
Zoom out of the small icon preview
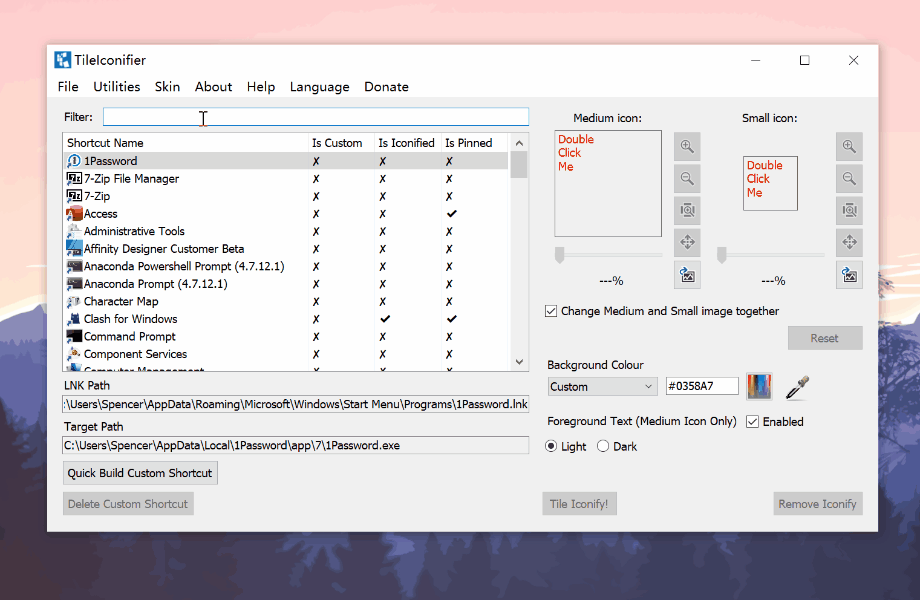pyautogui.click(x=849, y=178)
